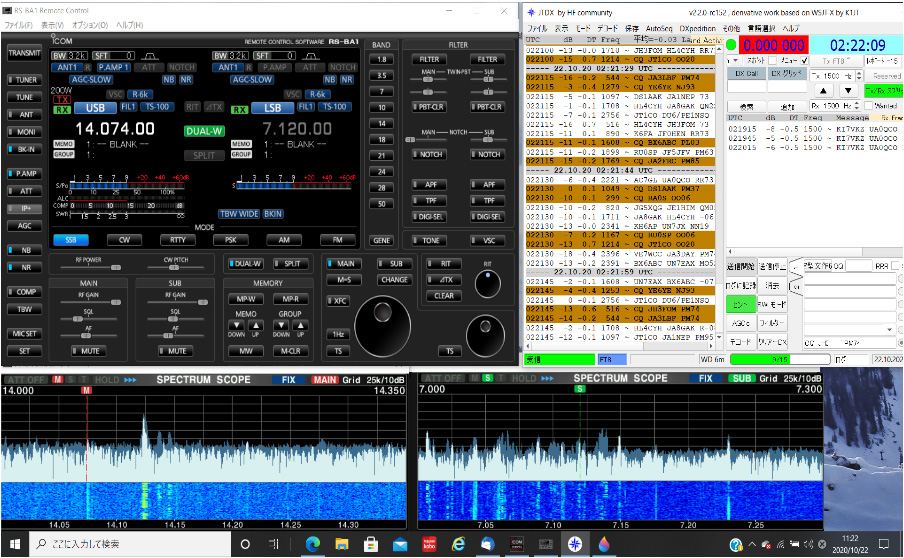Open Microsoft Edge from the taskbar
Screen dimensions: 904x558
click(x=312, y=544)
